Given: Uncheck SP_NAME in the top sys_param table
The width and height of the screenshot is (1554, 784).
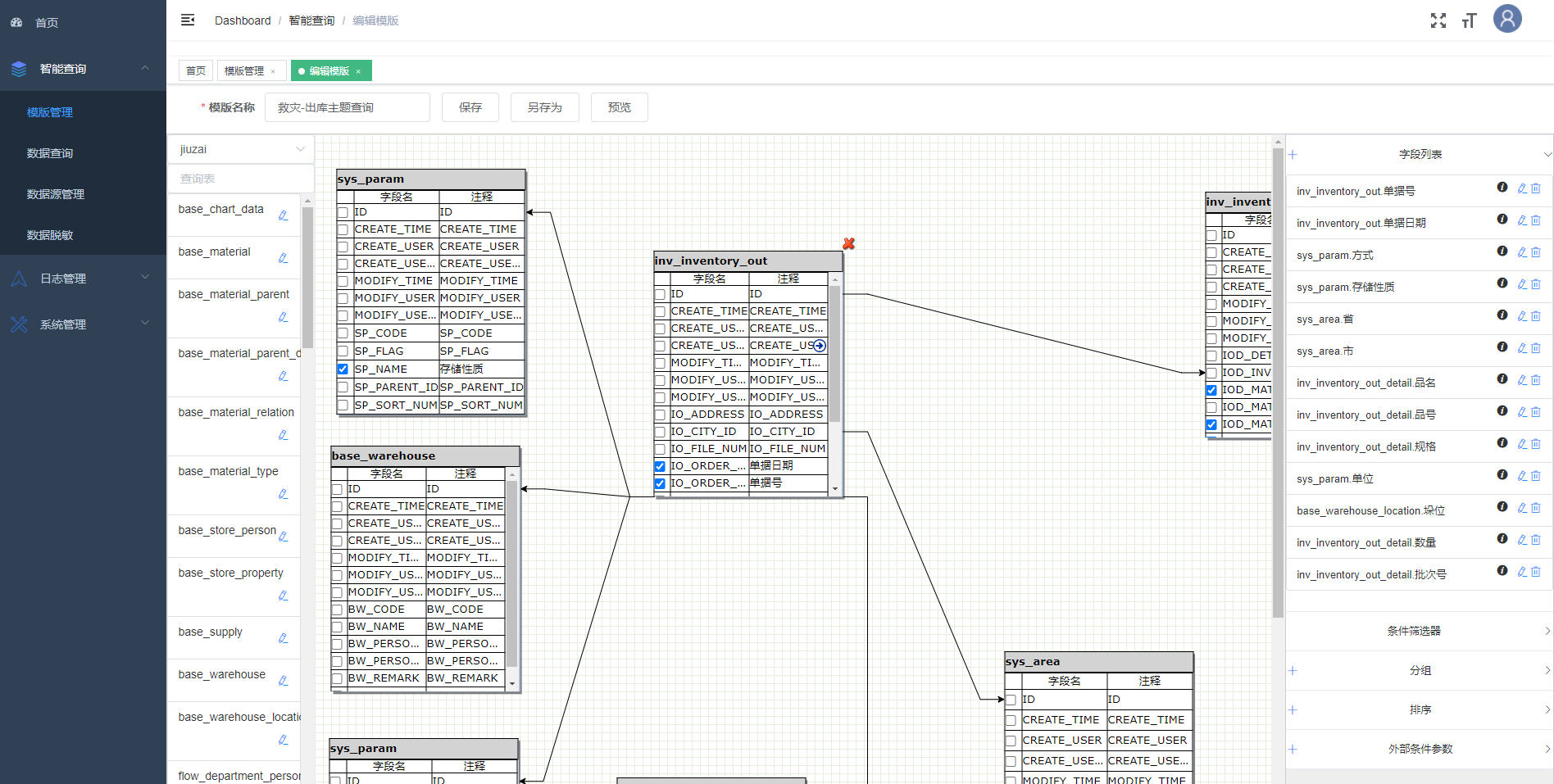Looking at the screenshot, I should tap(343, 369).
